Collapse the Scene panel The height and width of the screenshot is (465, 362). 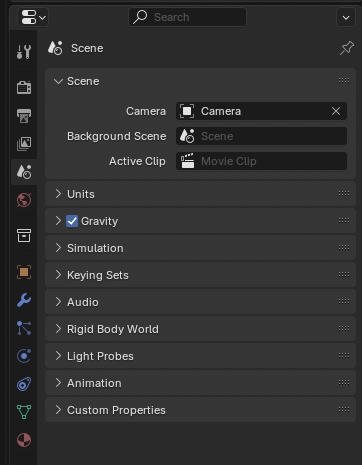(200, 81)
